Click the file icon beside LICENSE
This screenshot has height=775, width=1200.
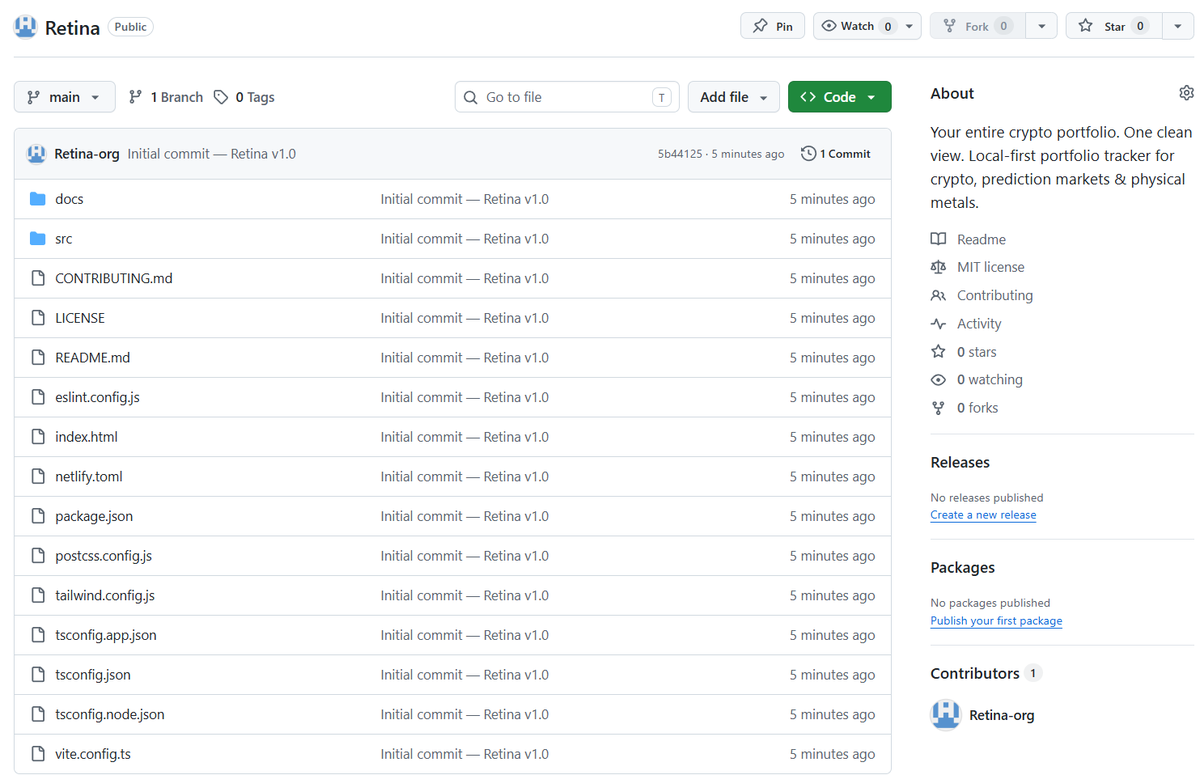[x=38, y=318]
